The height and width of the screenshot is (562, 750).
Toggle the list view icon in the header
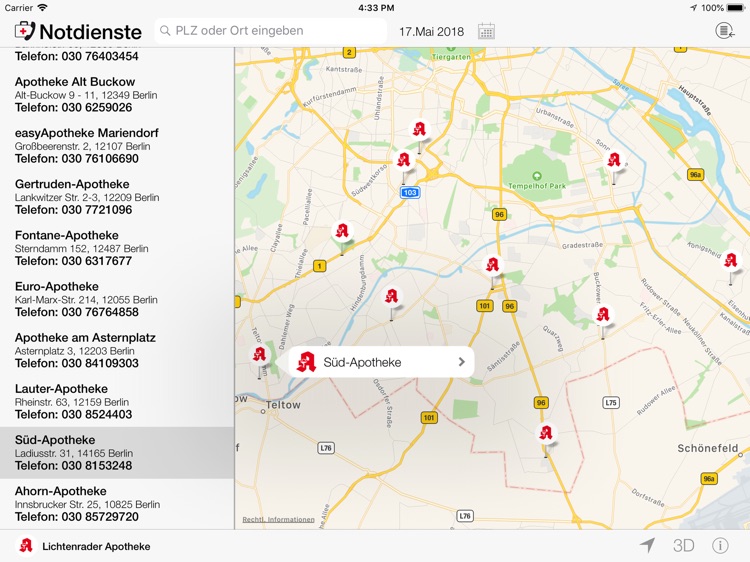coord(725,31)
